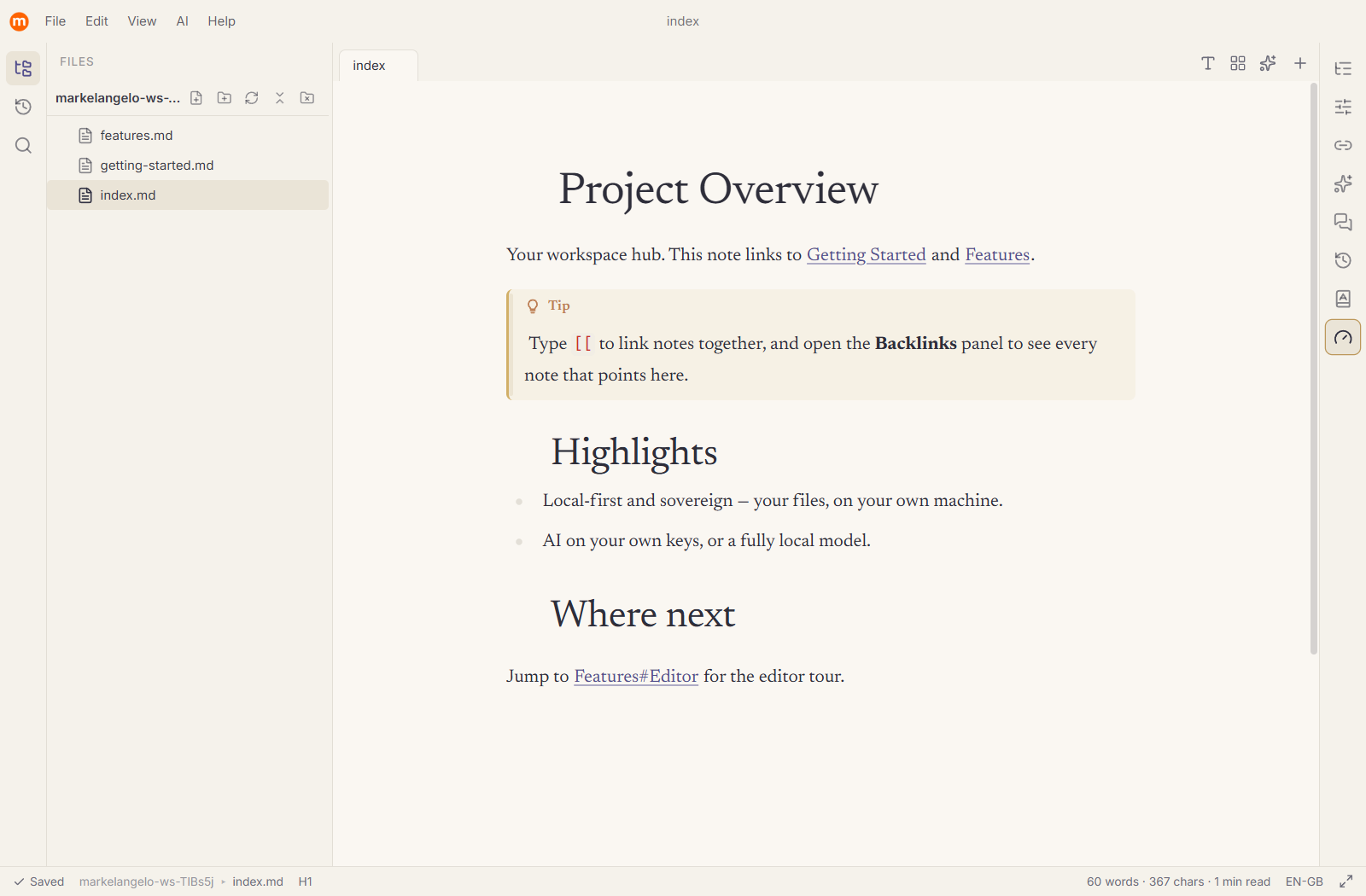Collapse all folders in file tree

(279, 98)
